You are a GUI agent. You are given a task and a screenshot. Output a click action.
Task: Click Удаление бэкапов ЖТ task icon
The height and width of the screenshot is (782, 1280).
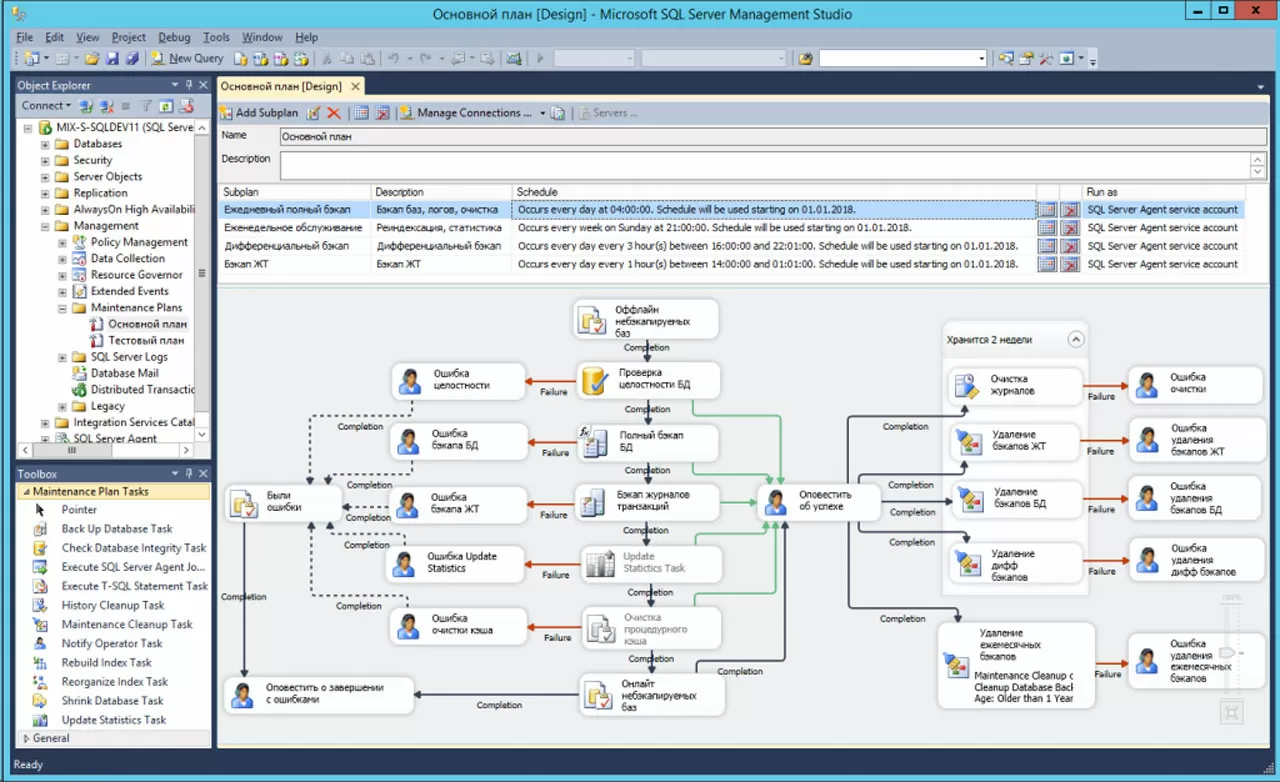(970, 441)
